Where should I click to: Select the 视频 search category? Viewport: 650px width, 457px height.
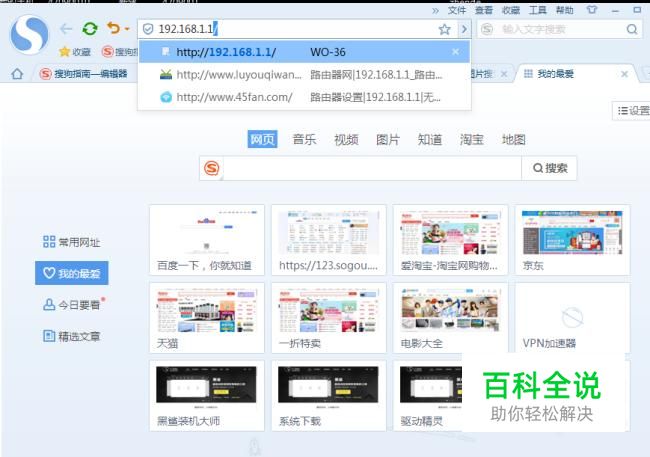[346, 139]
